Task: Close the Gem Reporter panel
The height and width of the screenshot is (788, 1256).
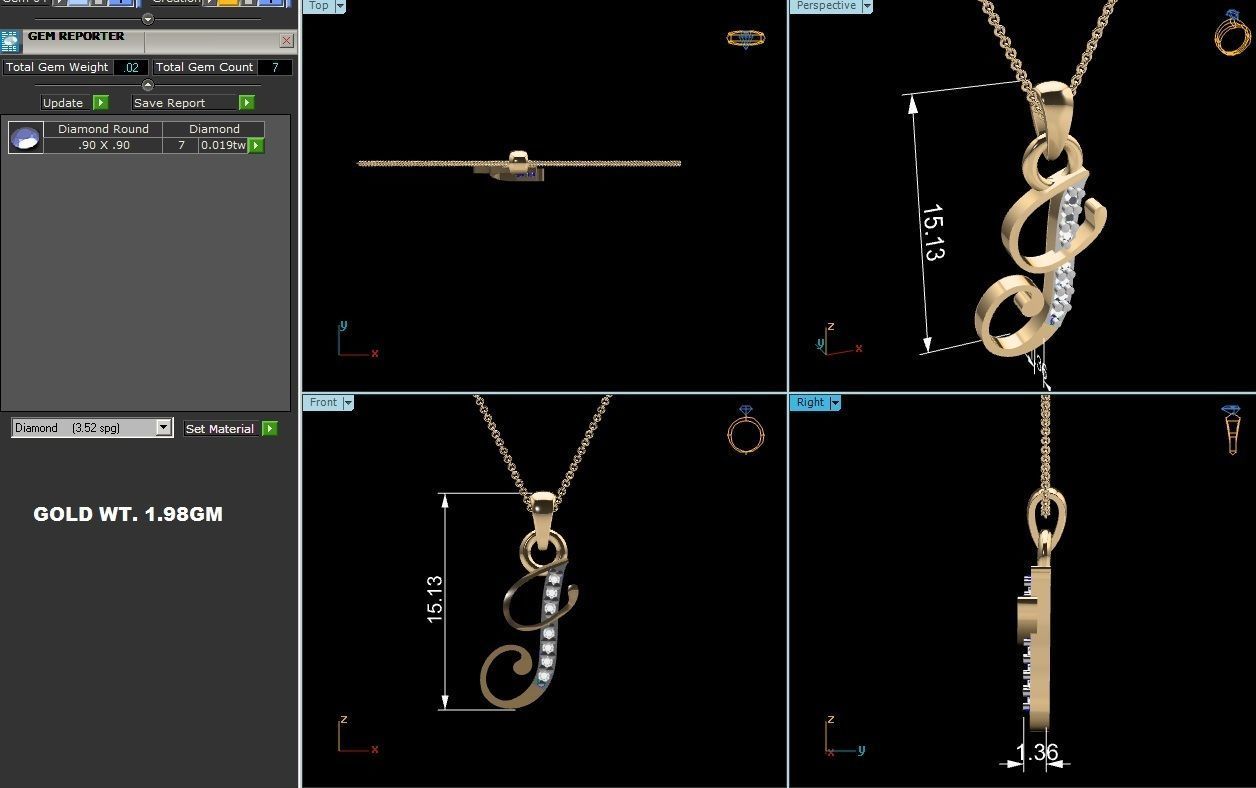Action: [287, 41]
